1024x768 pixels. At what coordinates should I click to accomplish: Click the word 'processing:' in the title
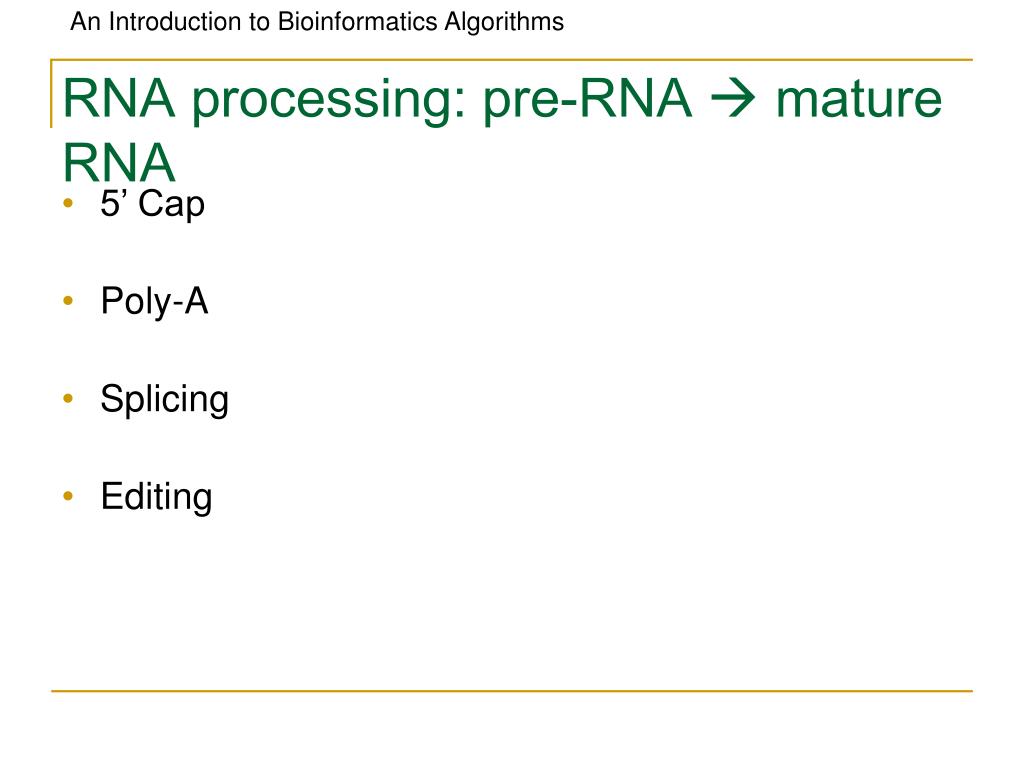pos(330,102)
